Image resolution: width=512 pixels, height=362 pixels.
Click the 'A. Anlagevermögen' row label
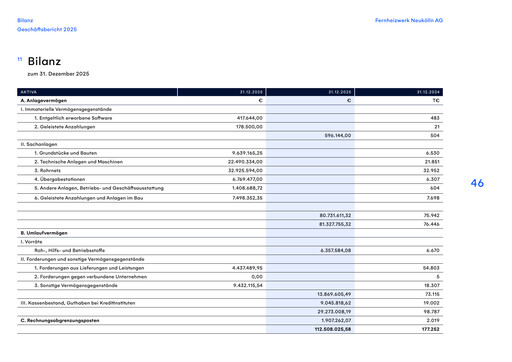click(44, 100)
